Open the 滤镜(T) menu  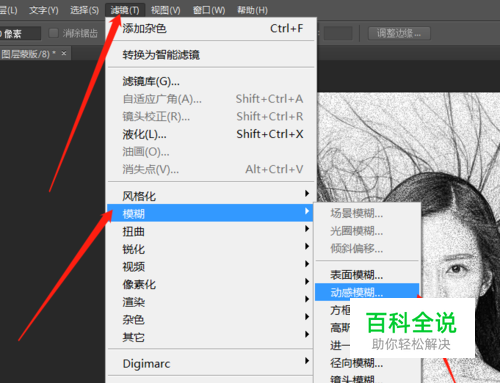[x=125, y=10]
